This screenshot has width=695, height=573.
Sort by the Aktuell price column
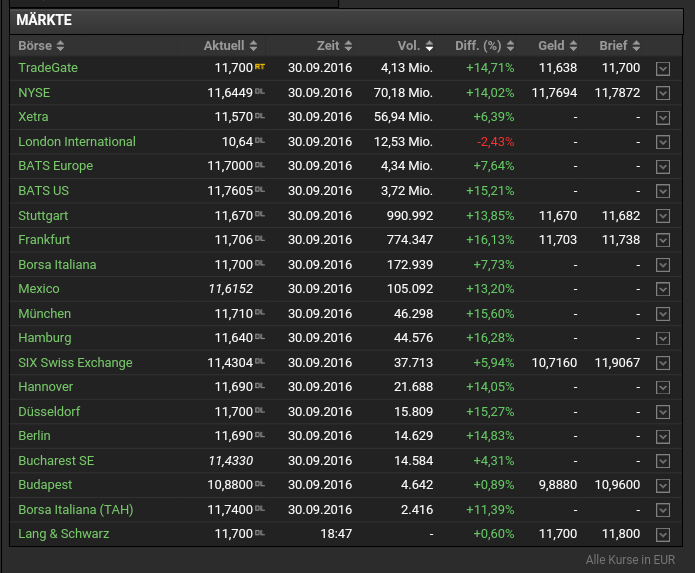[x=230, y=46]
